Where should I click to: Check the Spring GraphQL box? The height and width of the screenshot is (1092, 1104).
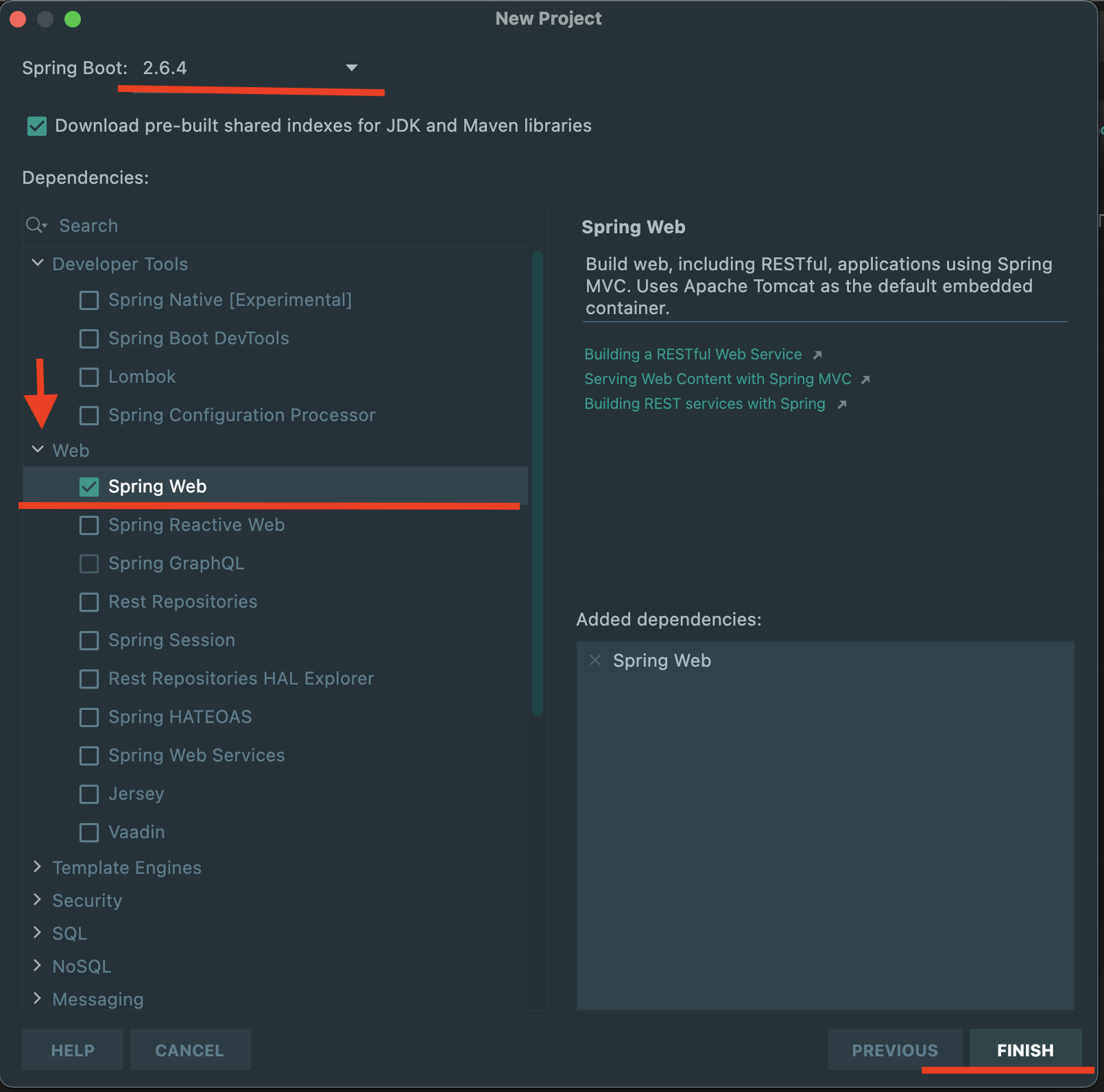[x=89, y=564]
